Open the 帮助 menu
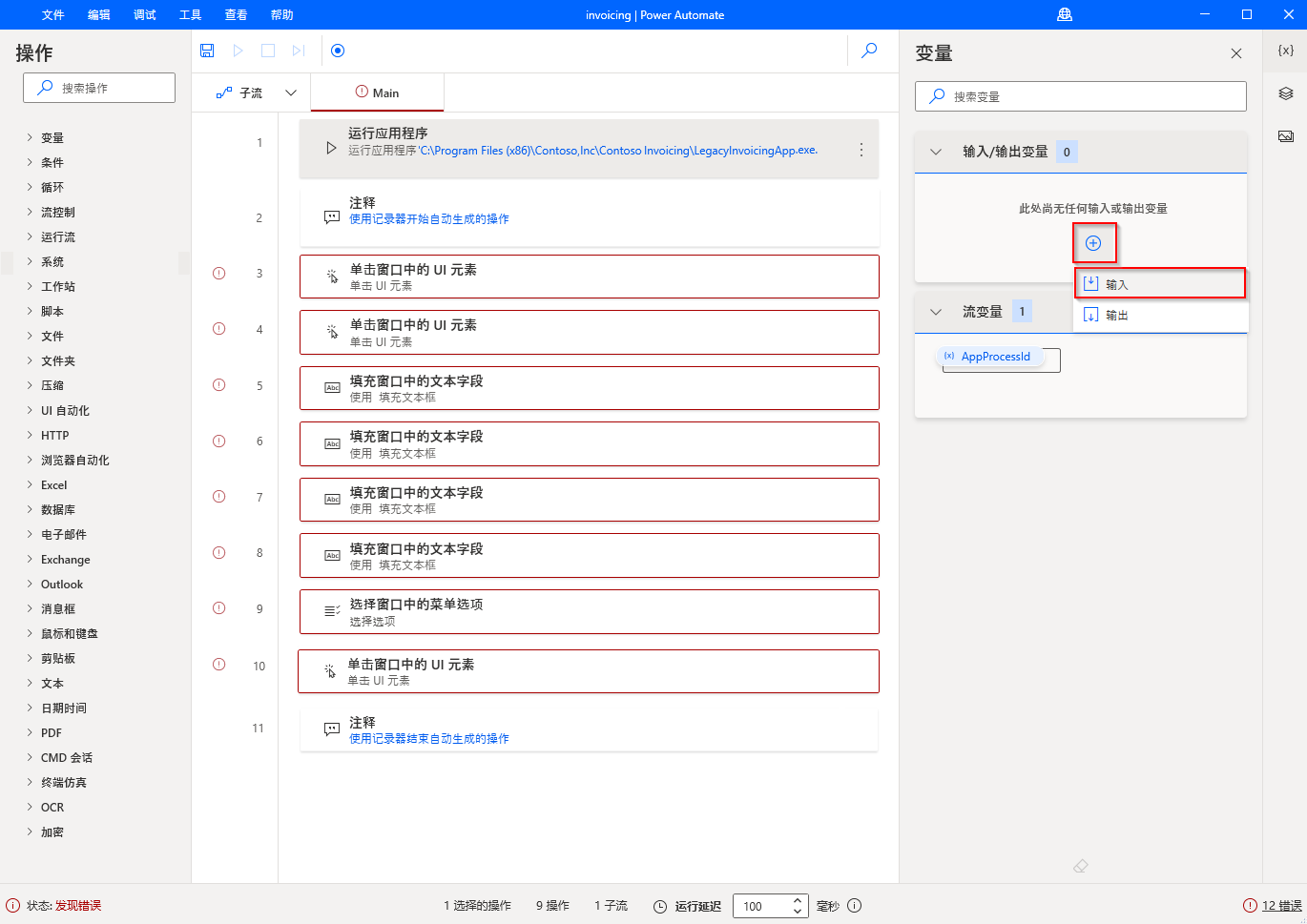The image size is (1307, 924). [282, 14]
